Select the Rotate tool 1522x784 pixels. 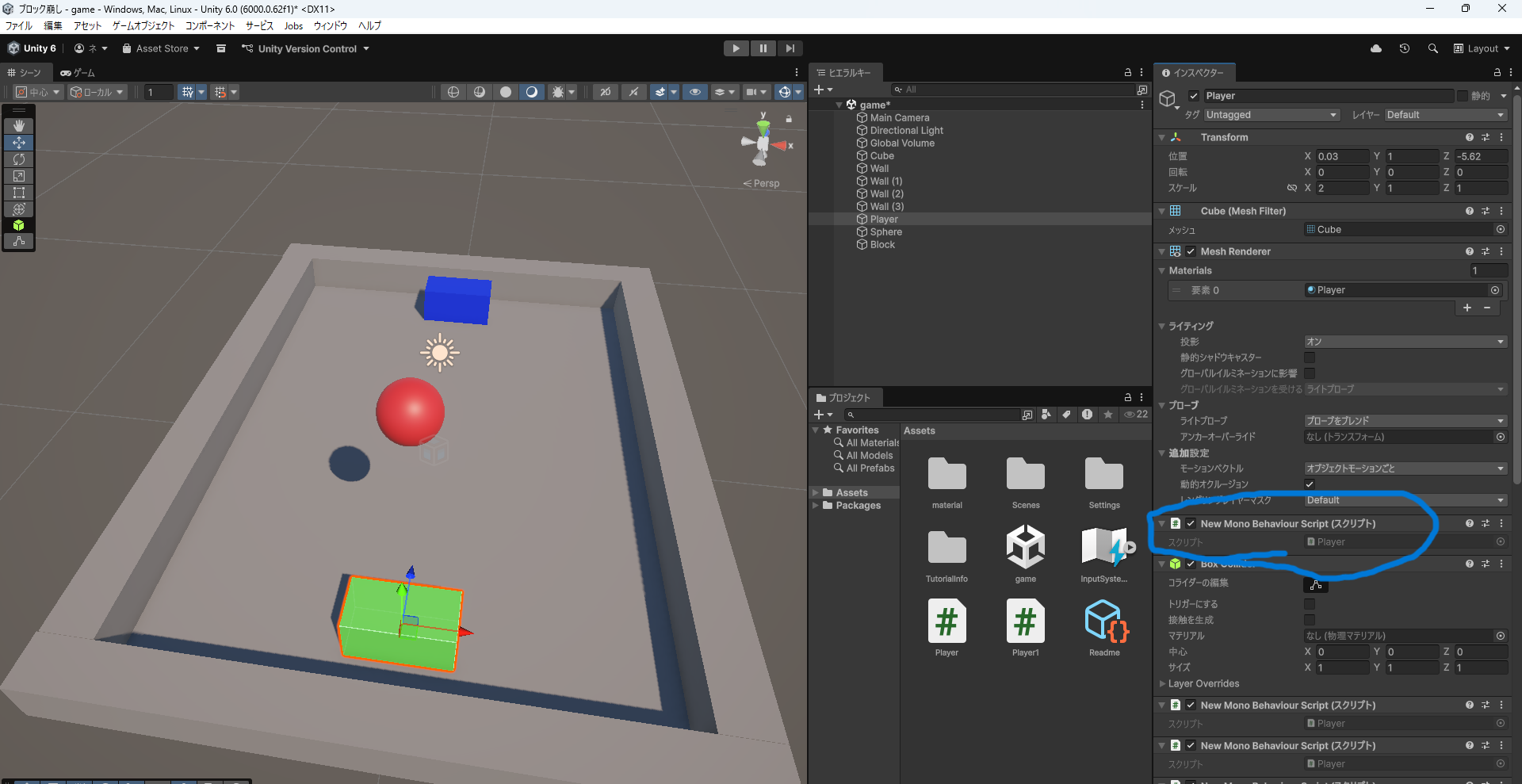[x=19, y=159]
